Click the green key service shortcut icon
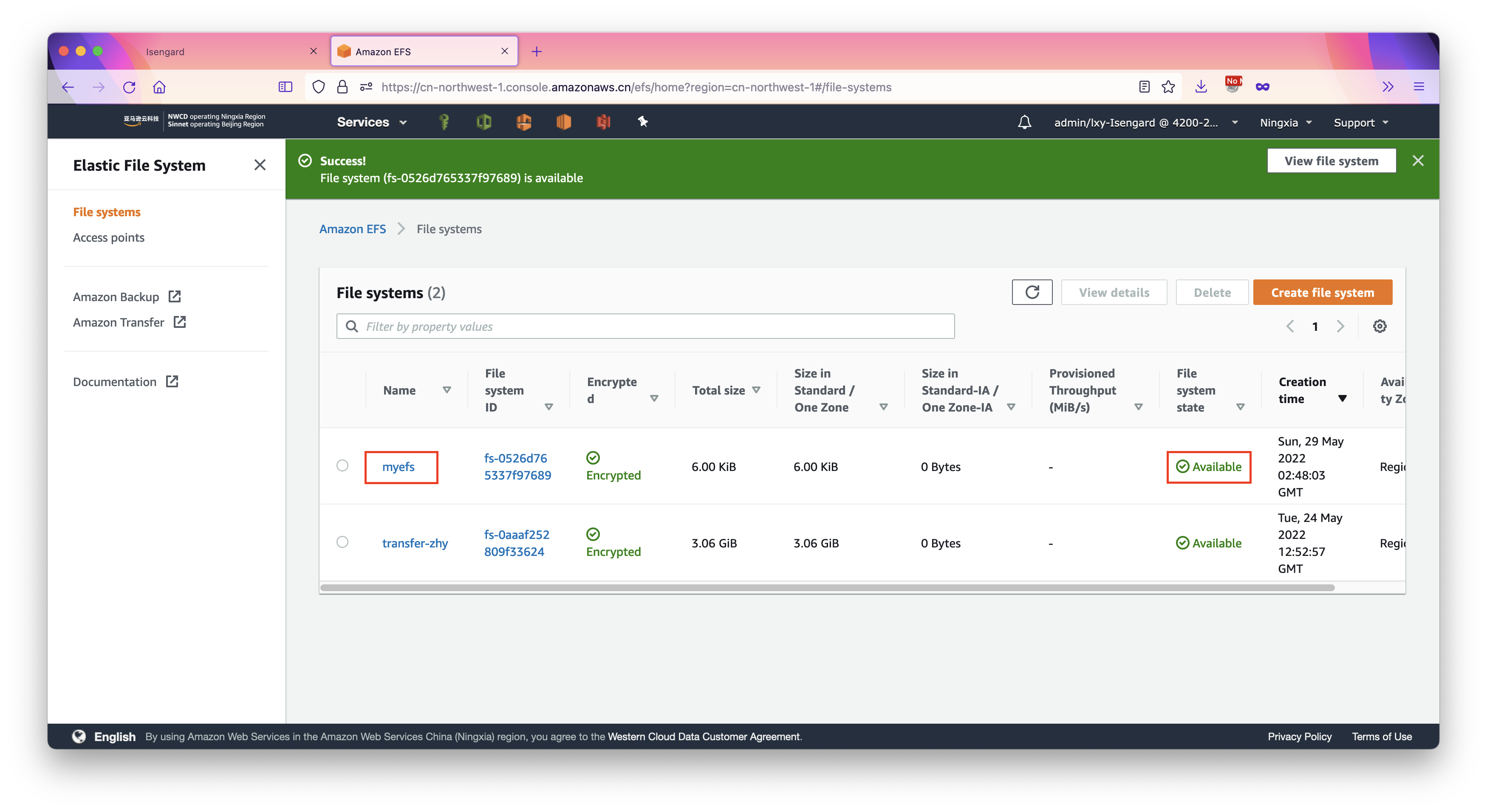 click(x=444, y=122)
